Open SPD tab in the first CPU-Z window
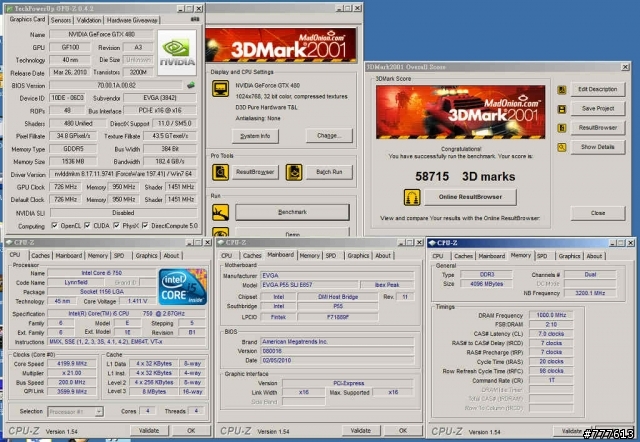The width and height of the screenshot is (640, 442). [119, 255]
